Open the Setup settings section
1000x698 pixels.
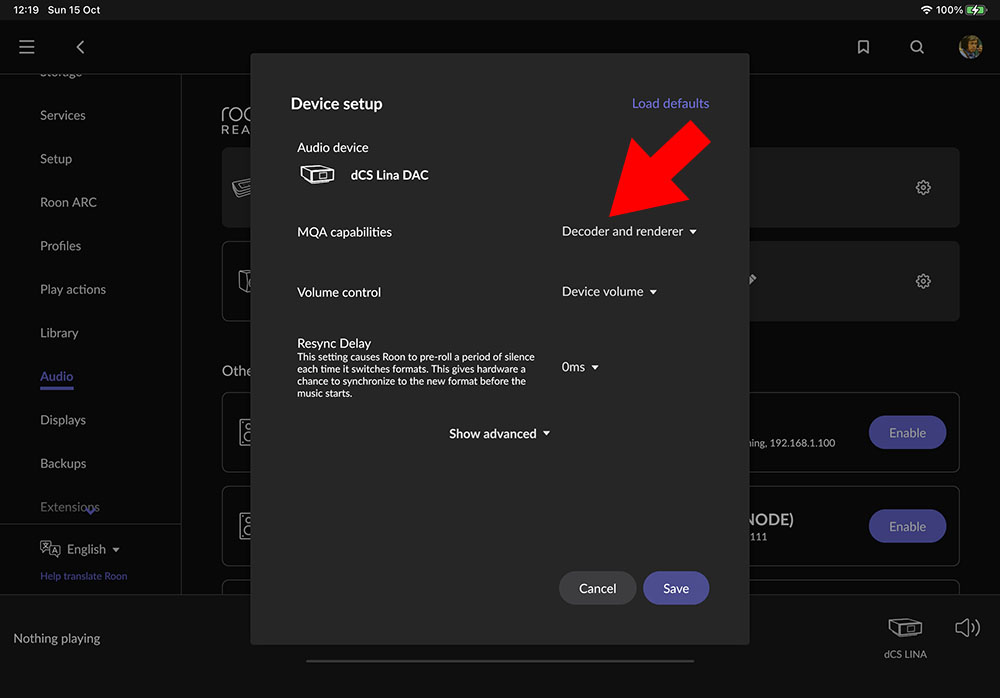(56, 159)
